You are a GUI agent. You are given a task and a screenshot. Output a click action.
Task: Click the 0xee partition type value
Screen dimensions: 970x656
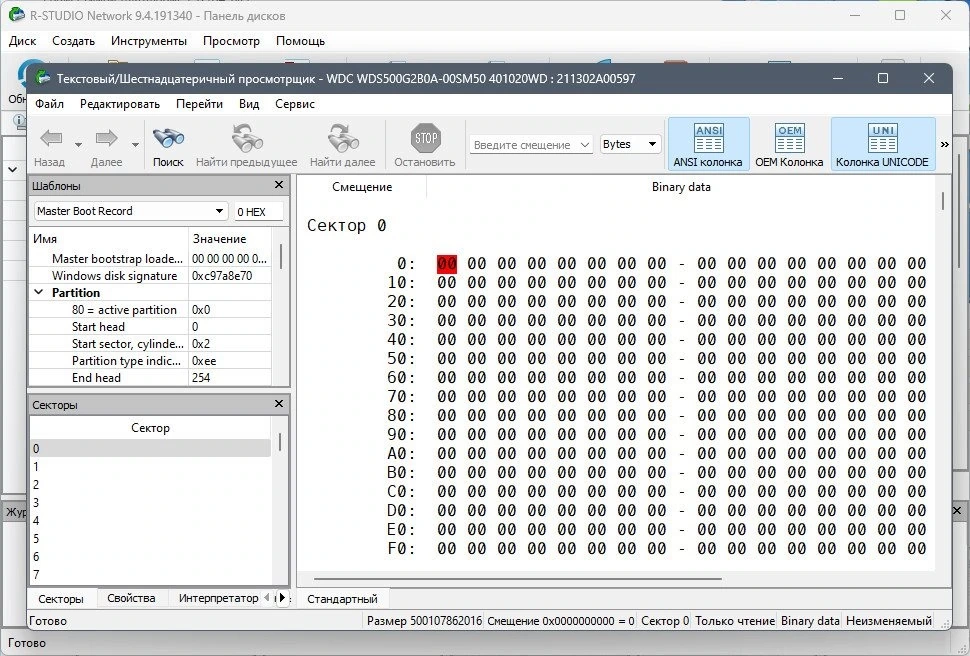pyautogui.click(x=204, y=360)
